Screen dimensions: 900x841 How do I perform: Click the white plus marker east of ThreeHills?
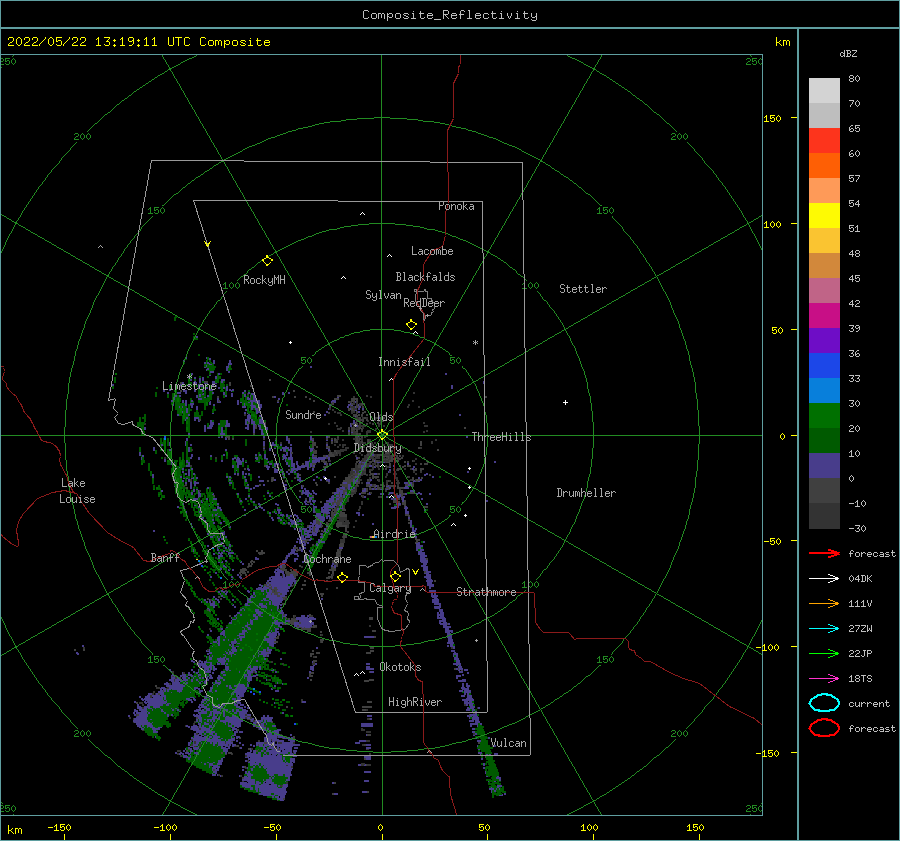coord(565,402)
